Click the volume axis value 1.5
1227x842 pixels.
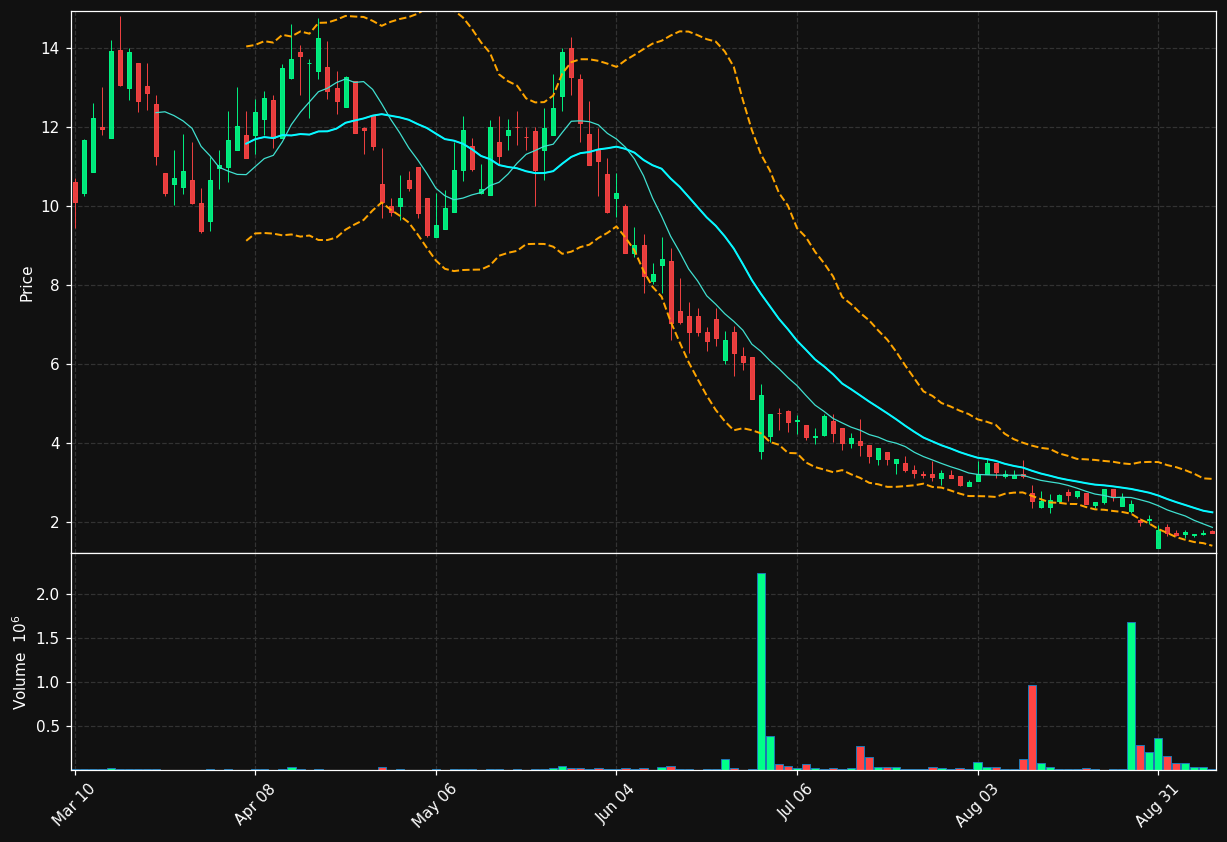[x=49, y=639]
